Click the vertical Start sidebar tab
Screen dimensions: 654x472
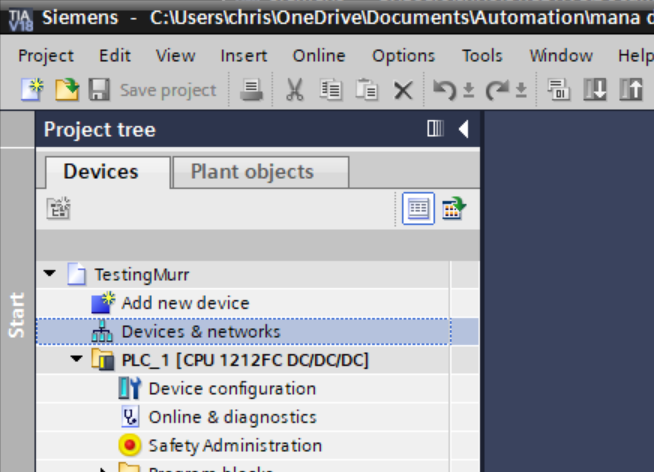17,315
